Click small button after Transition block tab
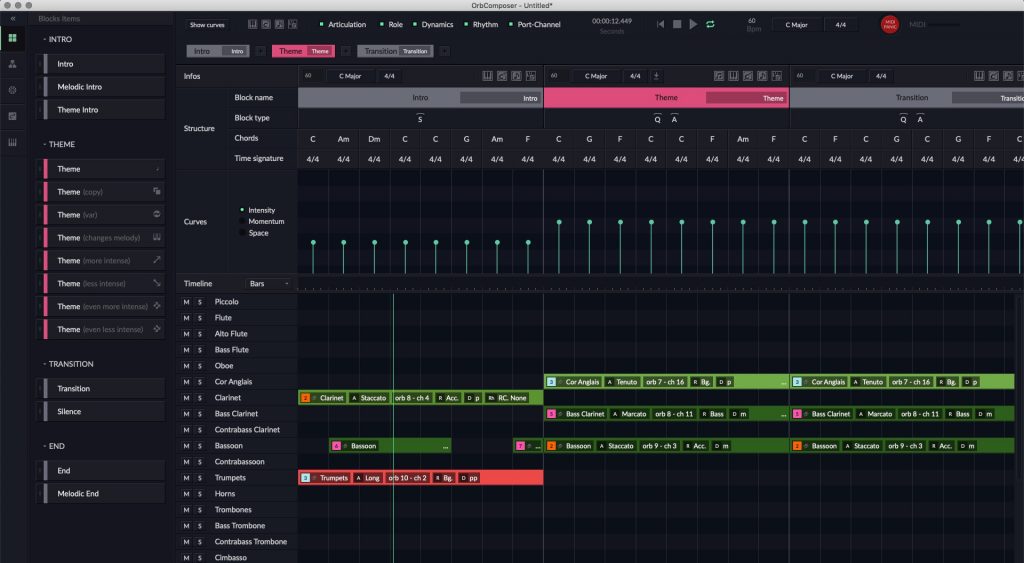 tap(444, 51)
